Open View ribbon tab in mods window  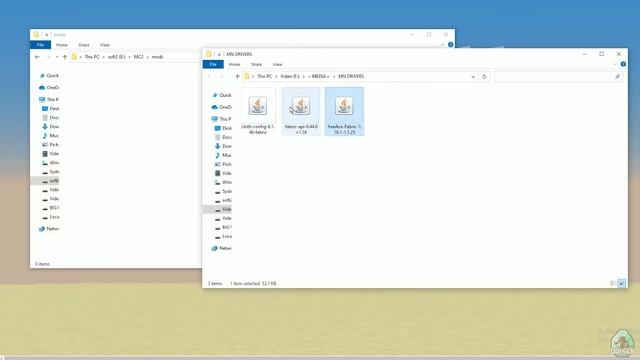(105, 45)
